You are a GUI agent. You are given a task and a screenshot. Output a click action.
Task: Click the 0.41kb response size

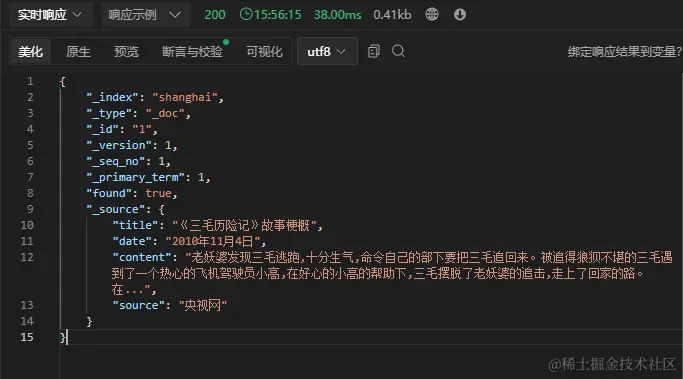[x=392, y=15]
